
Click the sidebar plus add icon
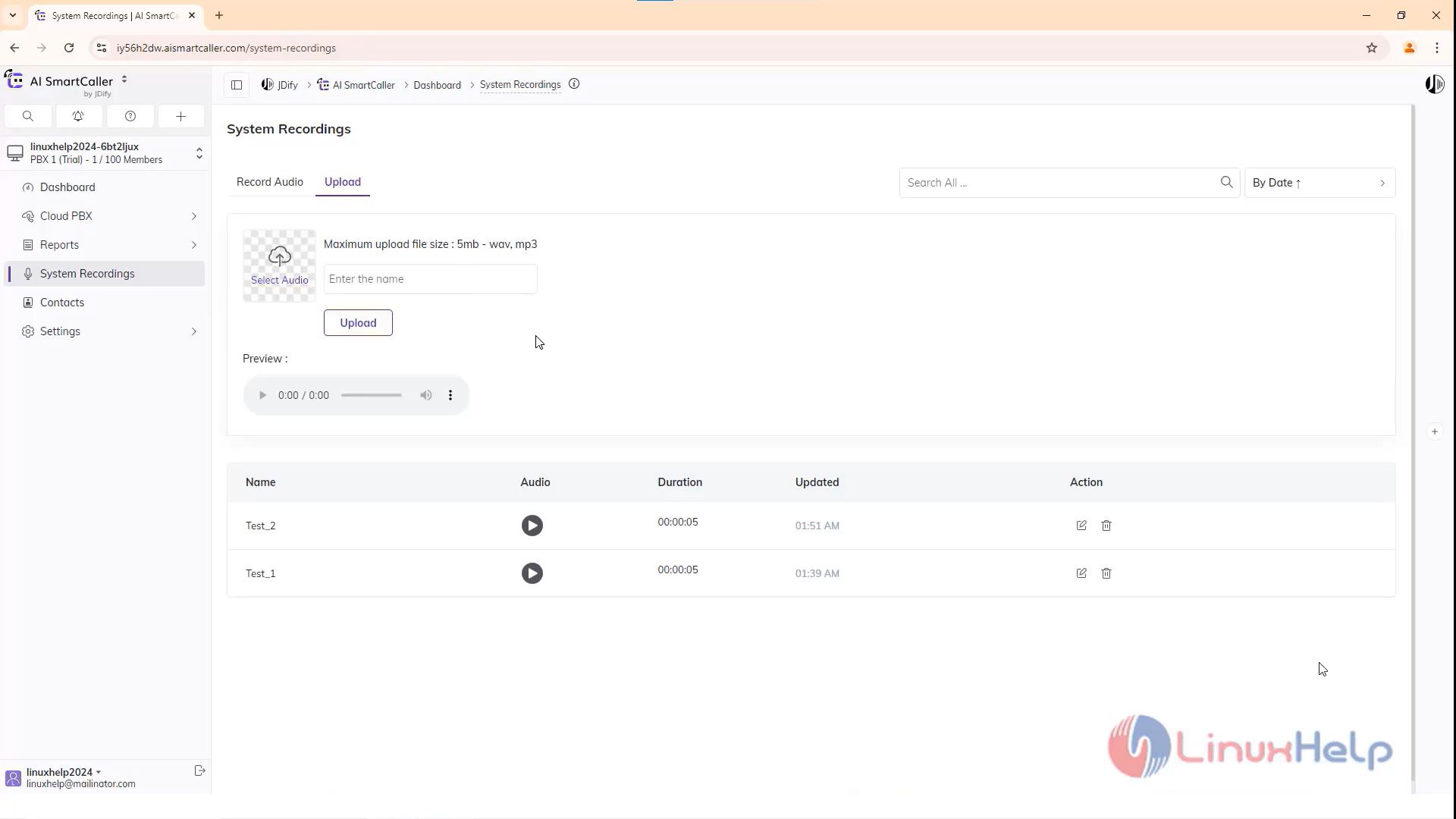click(180, 116)
